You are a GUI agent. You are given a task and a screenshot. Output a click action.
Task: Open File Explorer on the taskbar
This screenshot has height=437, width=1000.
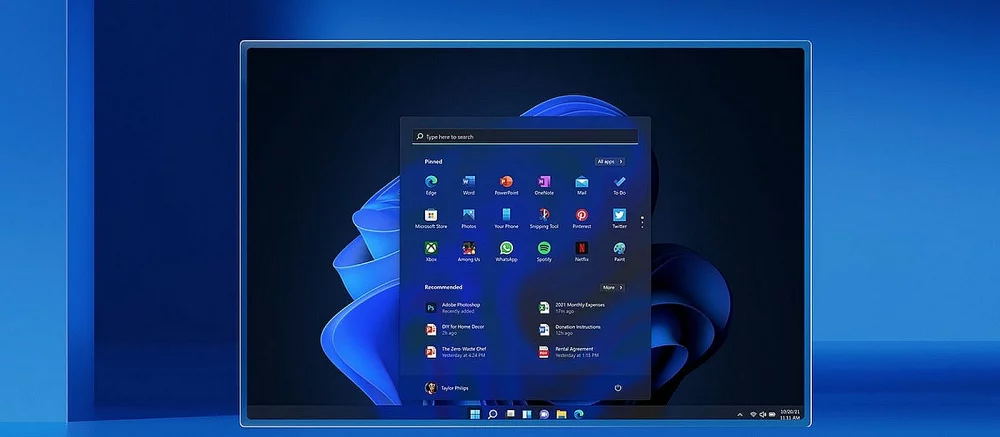click(x=561, y=414)
